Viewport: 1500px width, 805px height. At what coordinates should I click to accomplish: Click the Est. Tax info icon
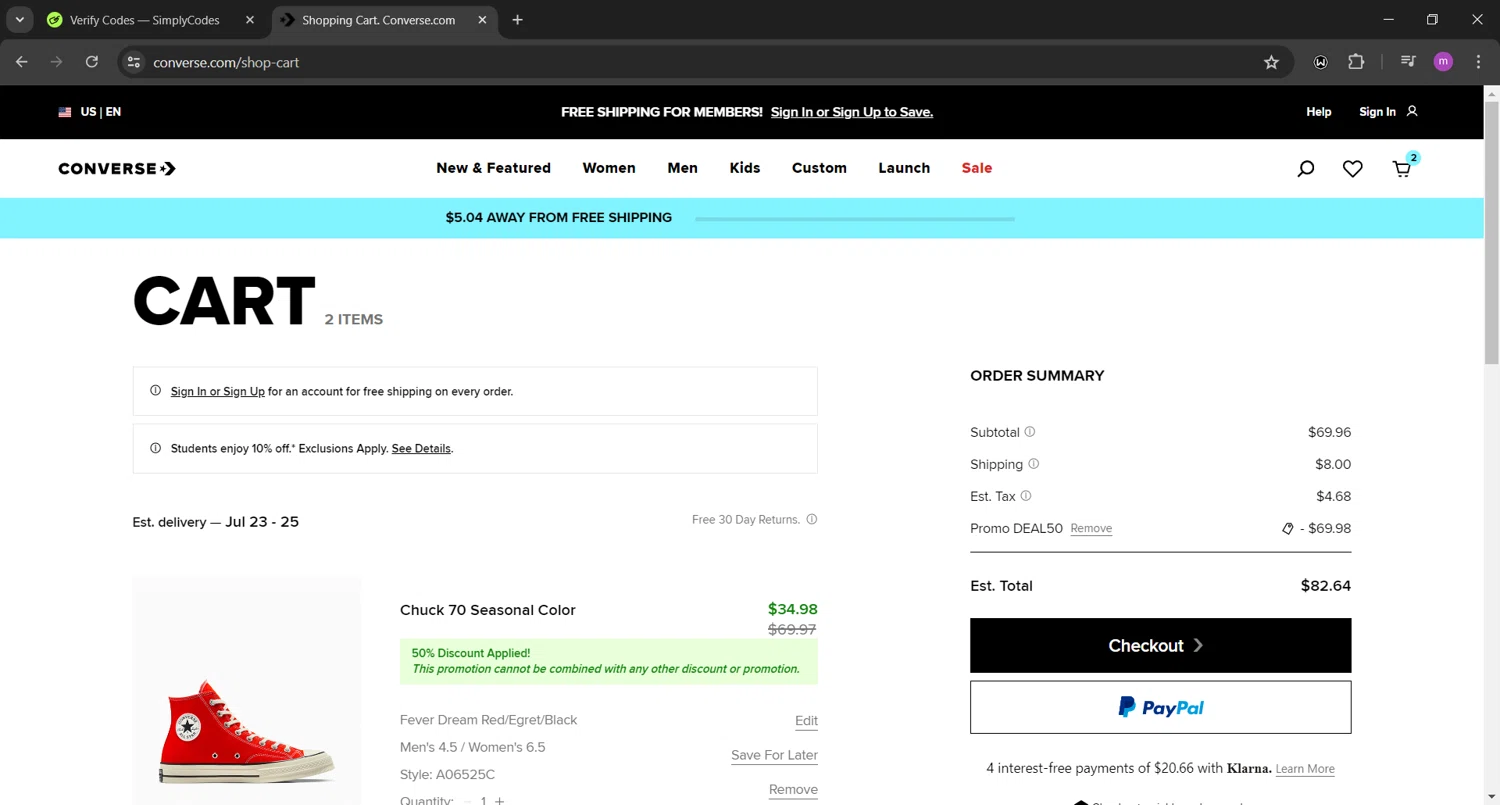[1026, 496]
